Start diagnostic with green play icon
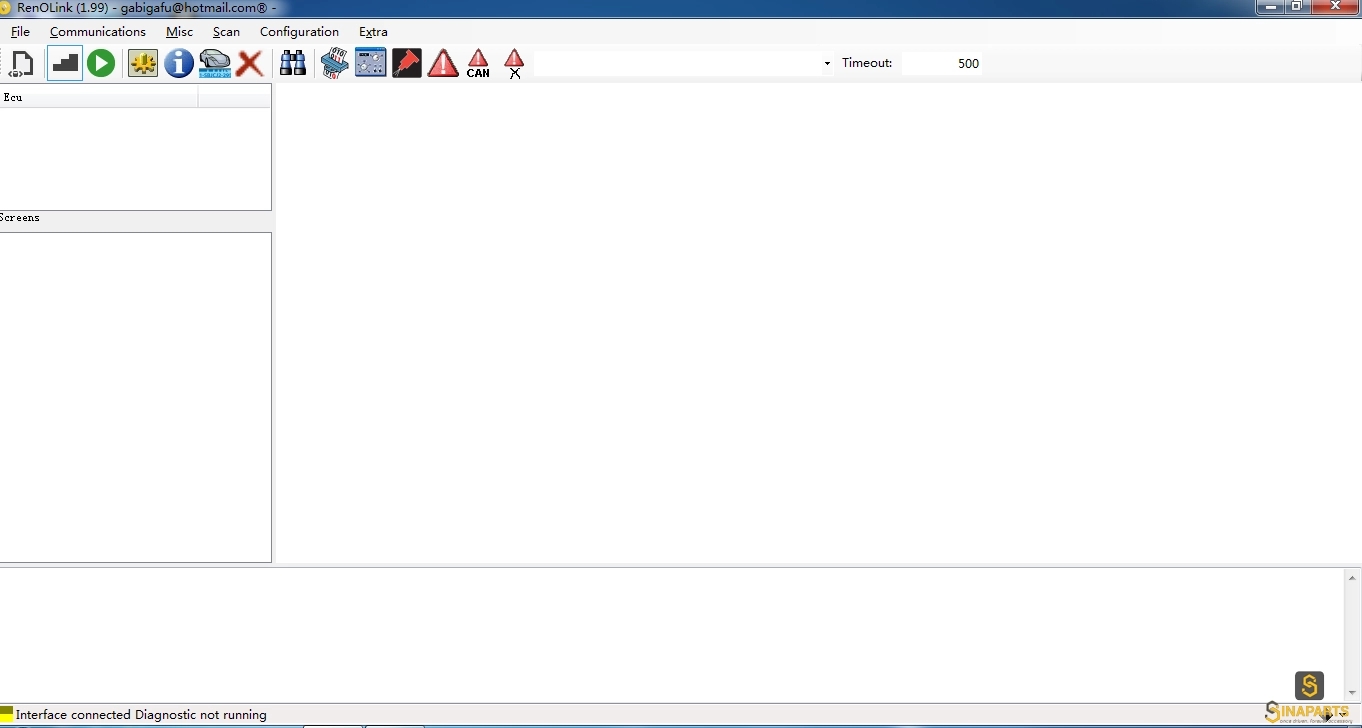1362x728 pixels. tap(101, 64)
